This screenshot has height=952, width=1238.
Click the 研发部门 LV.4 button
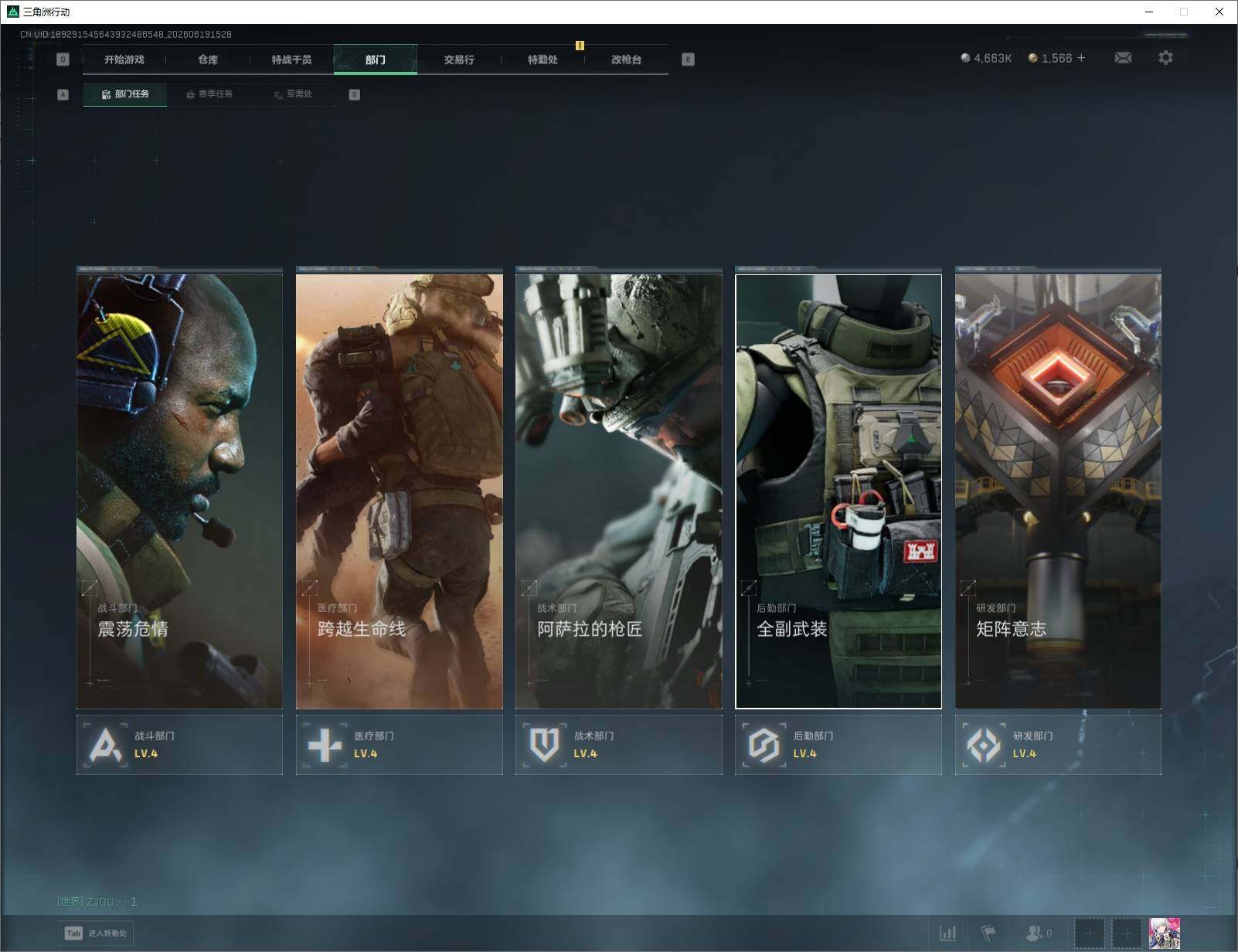[x=1058, y=745]
